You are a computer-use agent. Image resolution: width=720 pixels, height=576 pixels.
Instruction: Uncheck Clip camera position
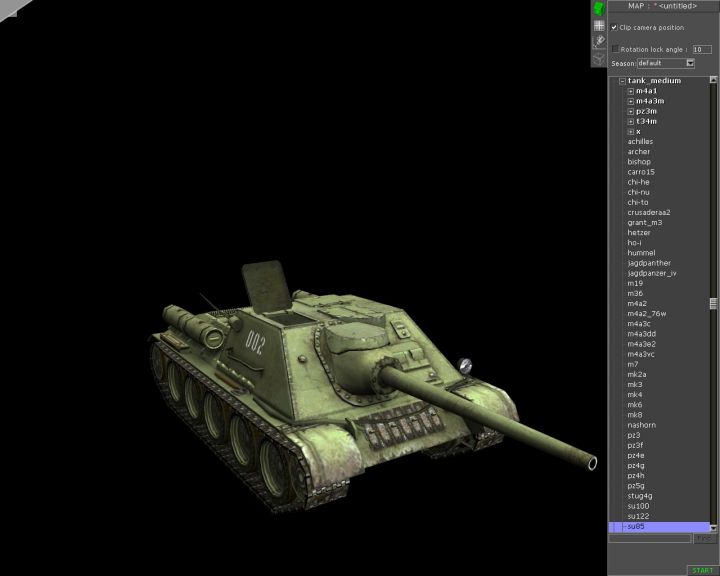[x=614, y=27]
